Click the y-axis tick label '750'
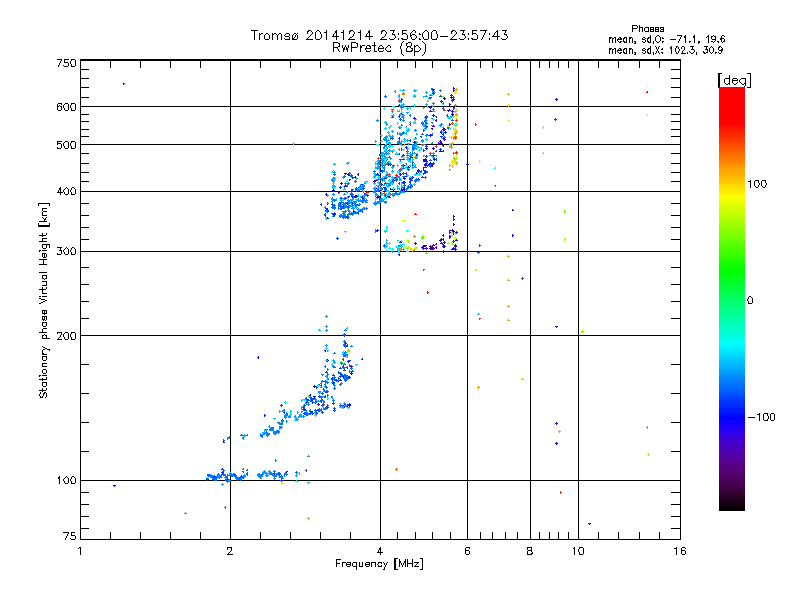The width and height of the screenshot is (800, 600). pos(66,63)
